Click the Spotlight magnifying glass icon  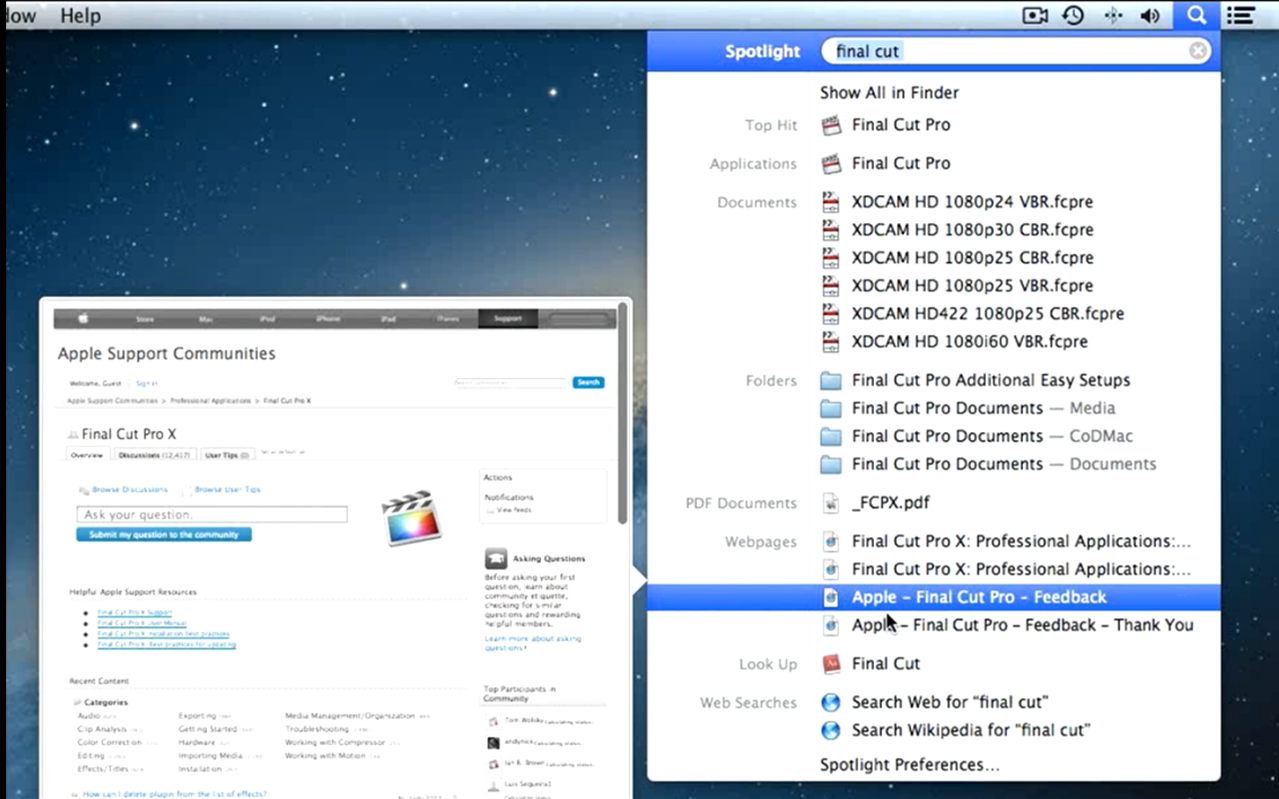pyautogui.click(x=1196, y=15)
